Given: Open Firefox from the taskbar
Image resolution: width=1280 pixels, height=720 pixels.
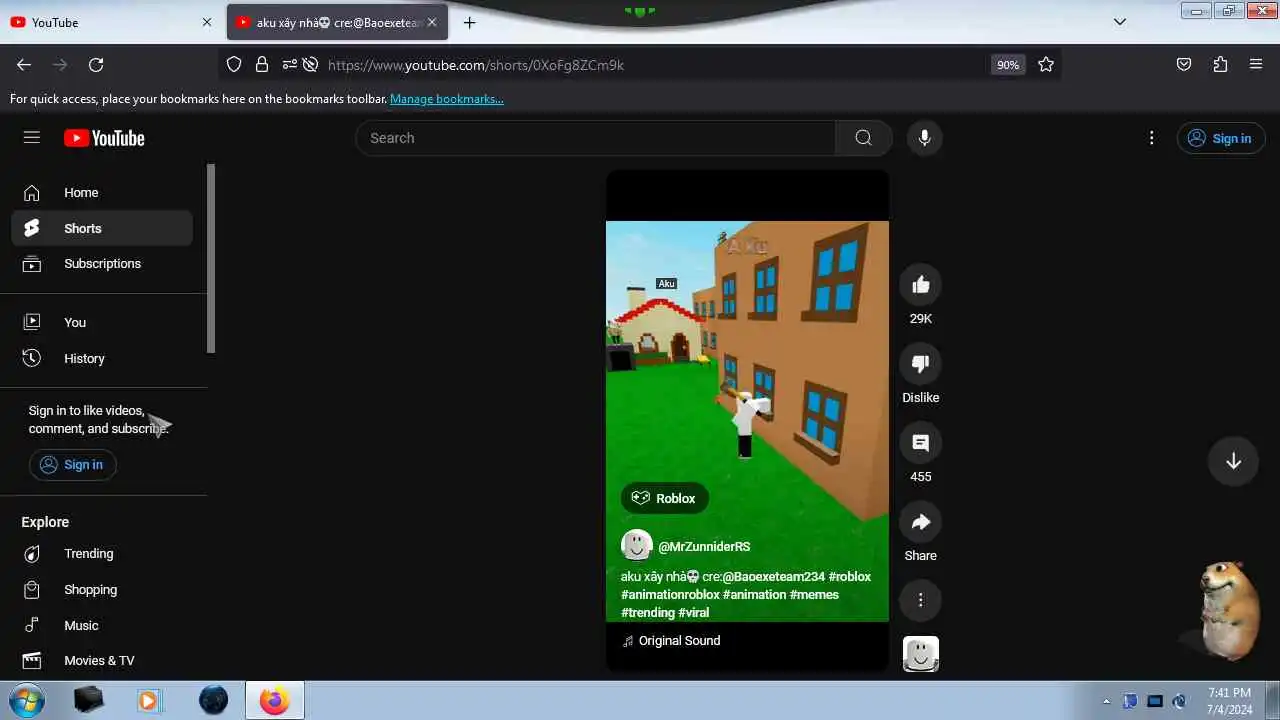Looking at the screenshot, I should pos(274,701).
